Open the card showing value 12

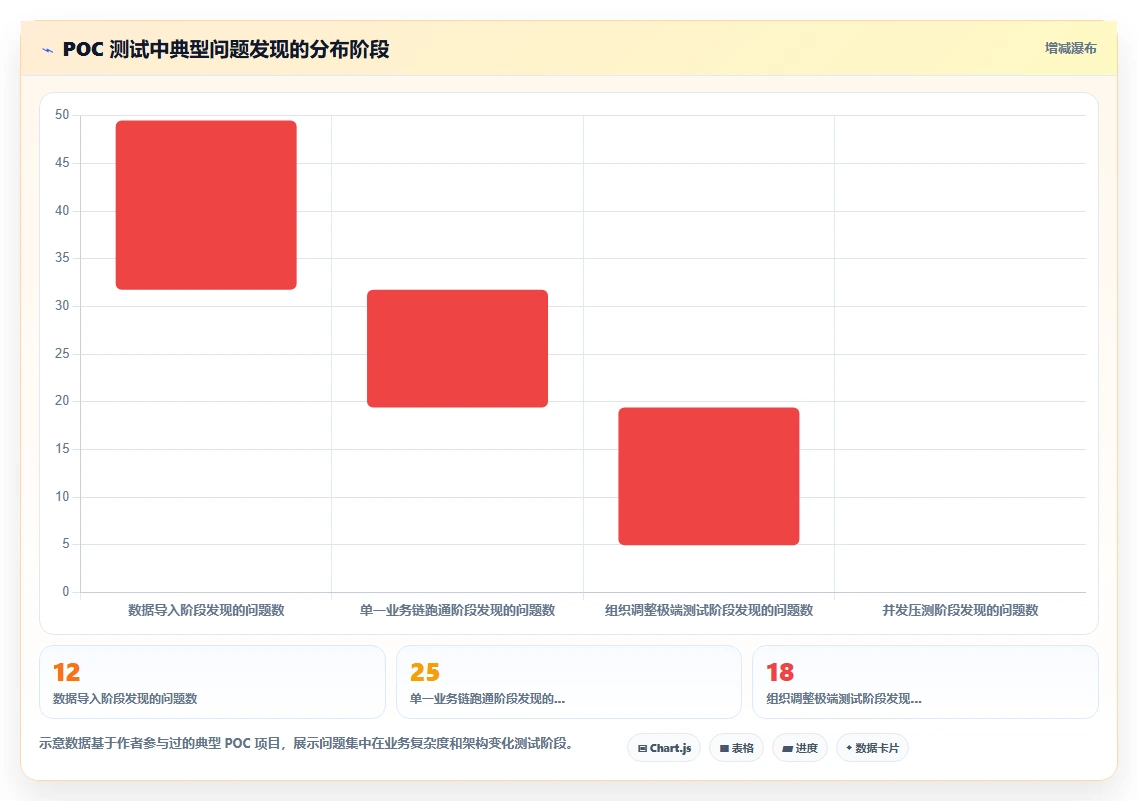pos(212,682)
